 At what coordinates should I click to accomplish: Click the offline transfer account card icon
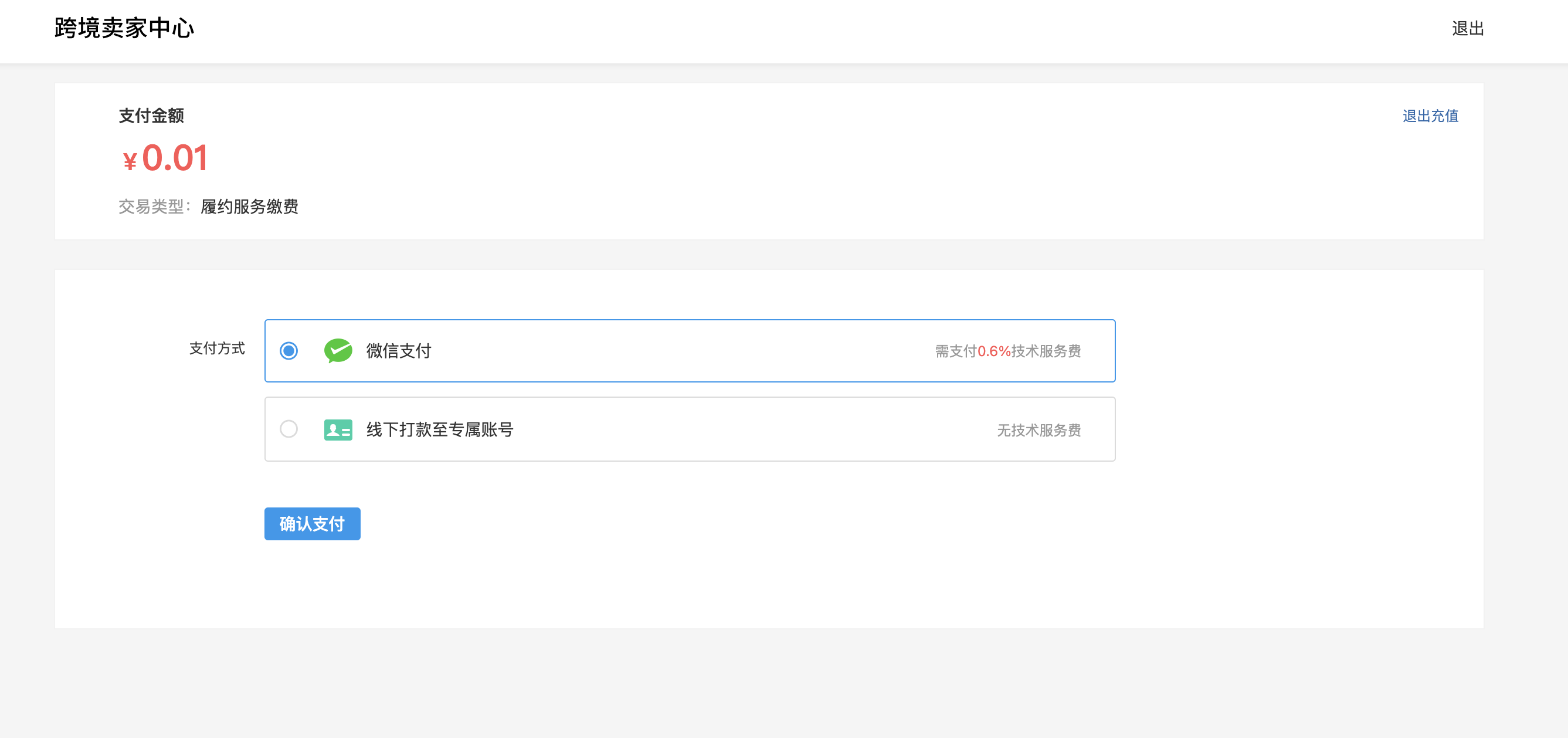(x=338, y=430)
